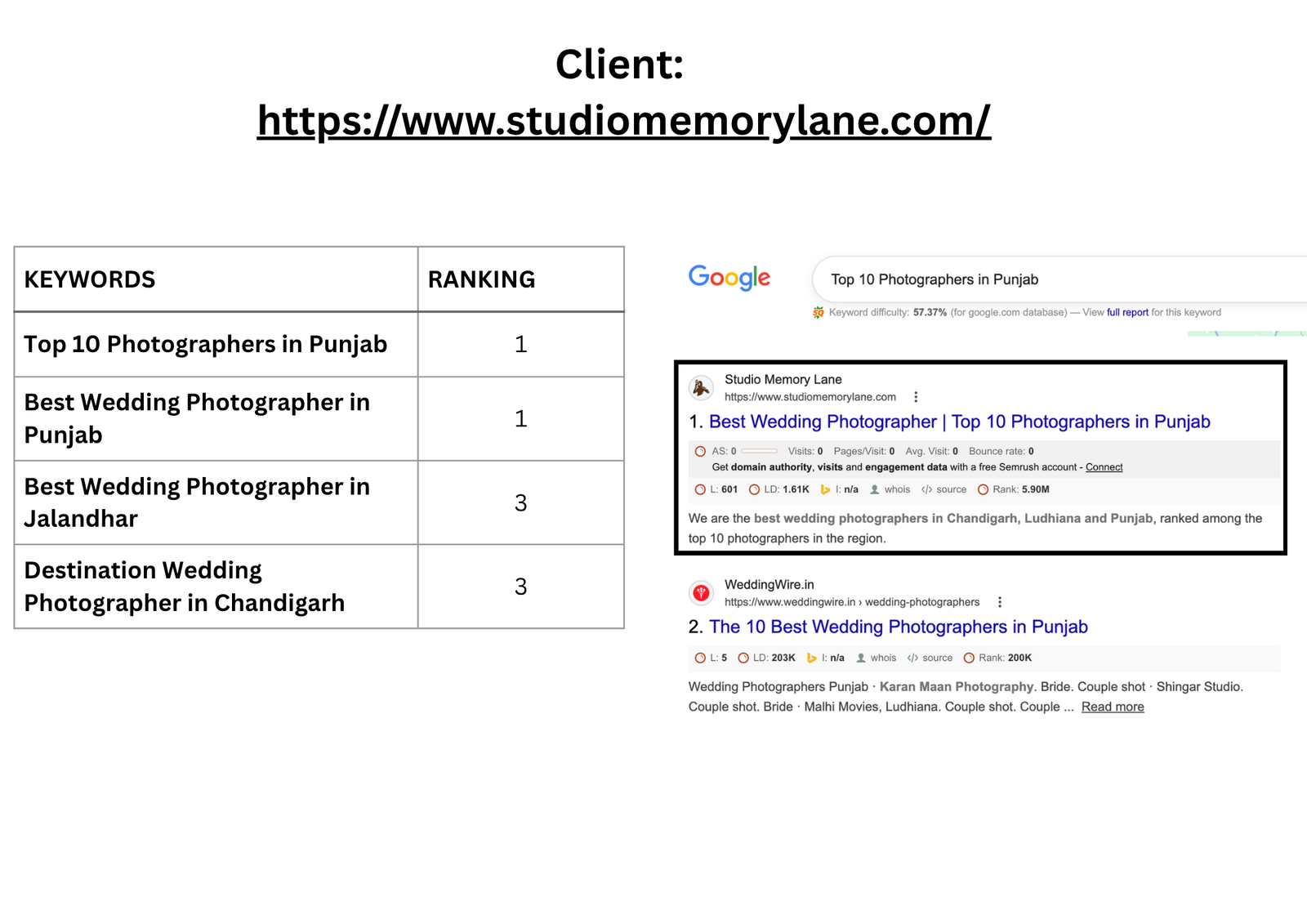
Task: Select the KEYWORDS table header cell
Action: click(216, 279)
